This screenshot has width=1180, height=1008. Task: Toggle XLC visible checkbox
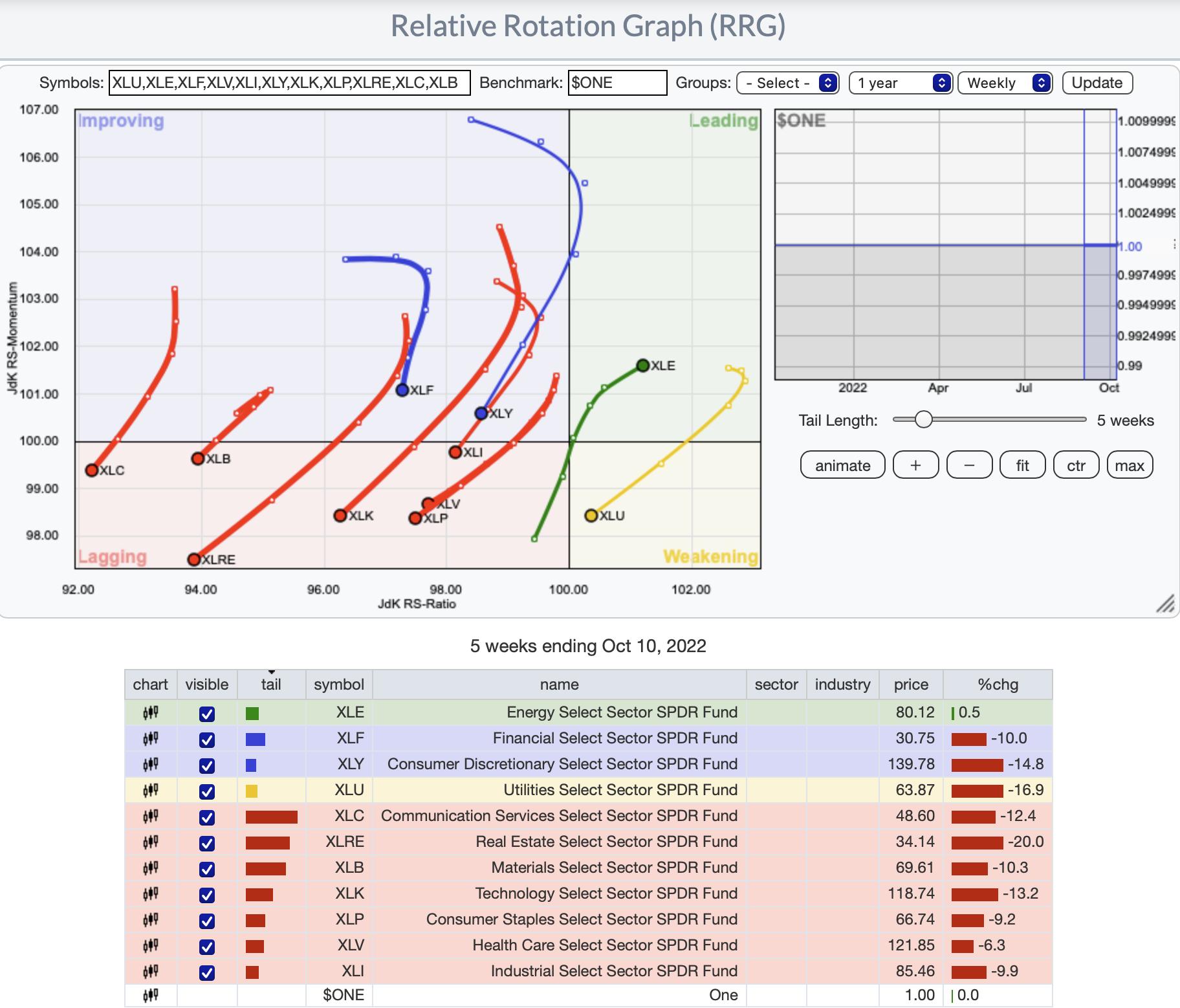tap(207, 817)
